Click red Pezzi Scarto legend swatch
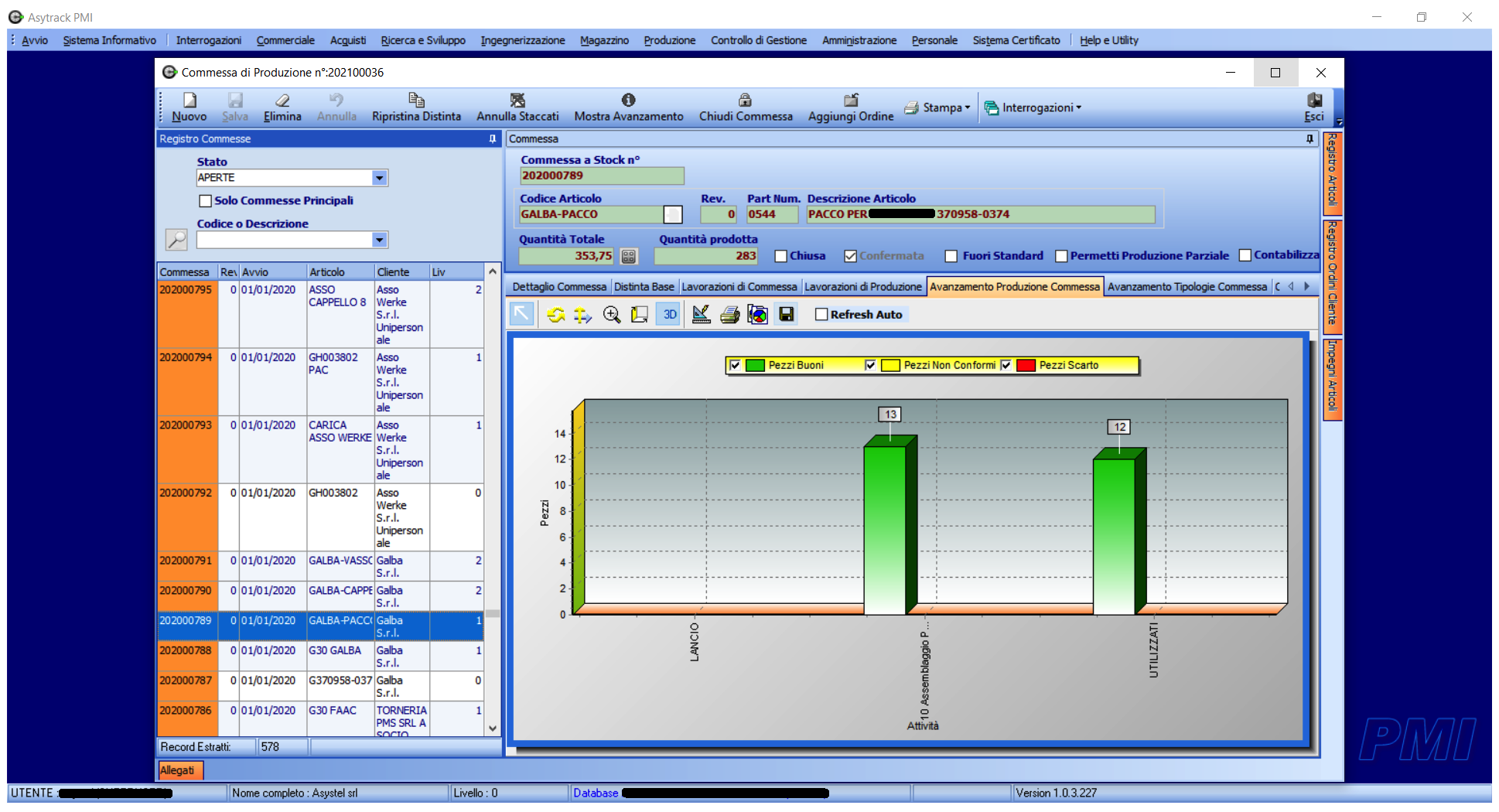 pos(1026,365)
